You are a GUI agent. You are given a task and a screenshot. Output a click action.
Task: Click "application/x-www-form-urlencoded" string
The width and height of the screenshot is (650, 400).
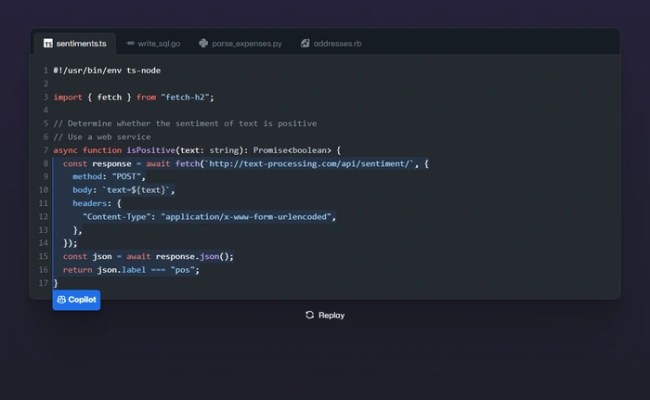pos(246,217)
